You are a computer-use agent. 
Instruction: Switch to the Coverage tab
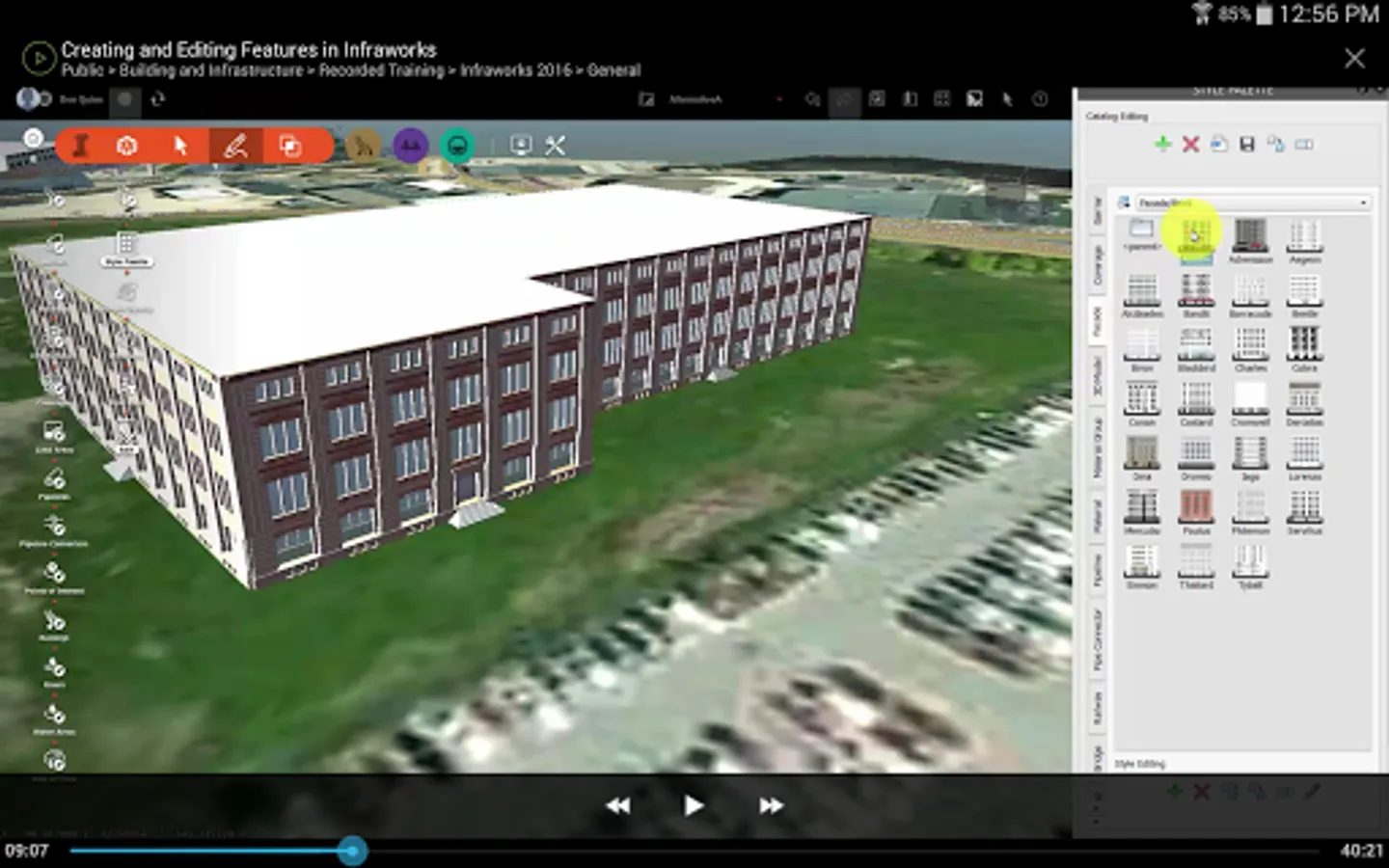click(1097, 264)
